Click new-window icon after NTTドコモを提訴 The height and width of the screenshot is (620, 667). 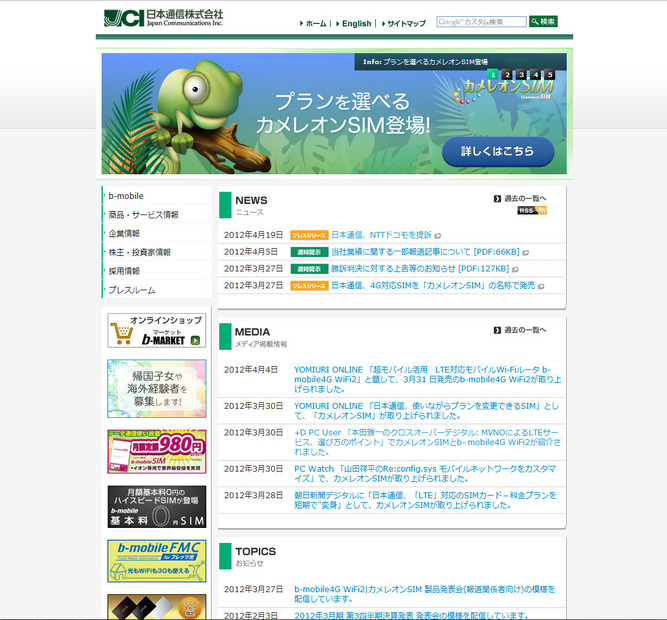tap(438, 236)
